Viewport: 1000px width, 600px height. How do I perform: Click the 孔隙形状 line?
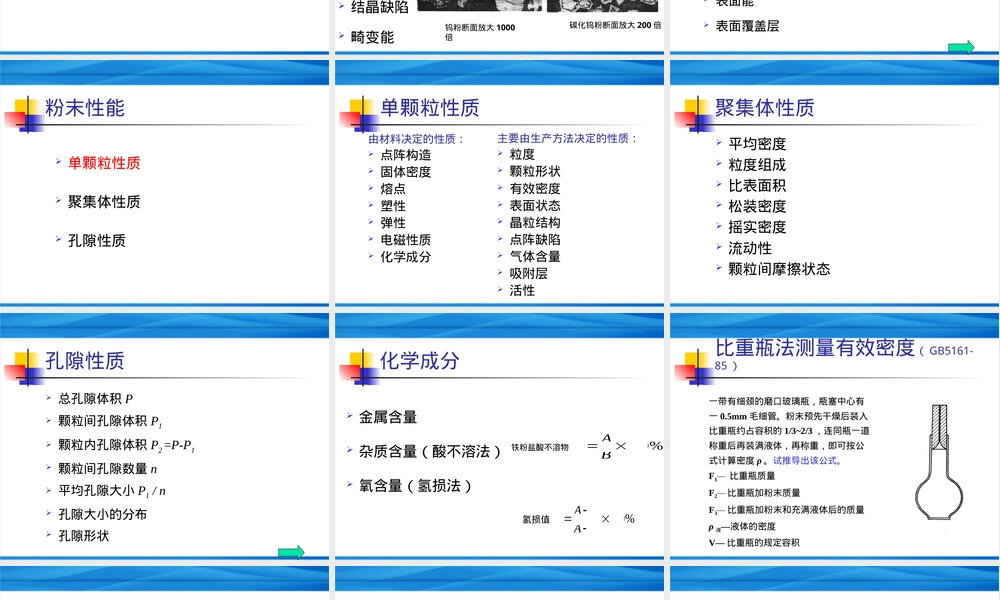pyautogui.click(x=83, y=536)
